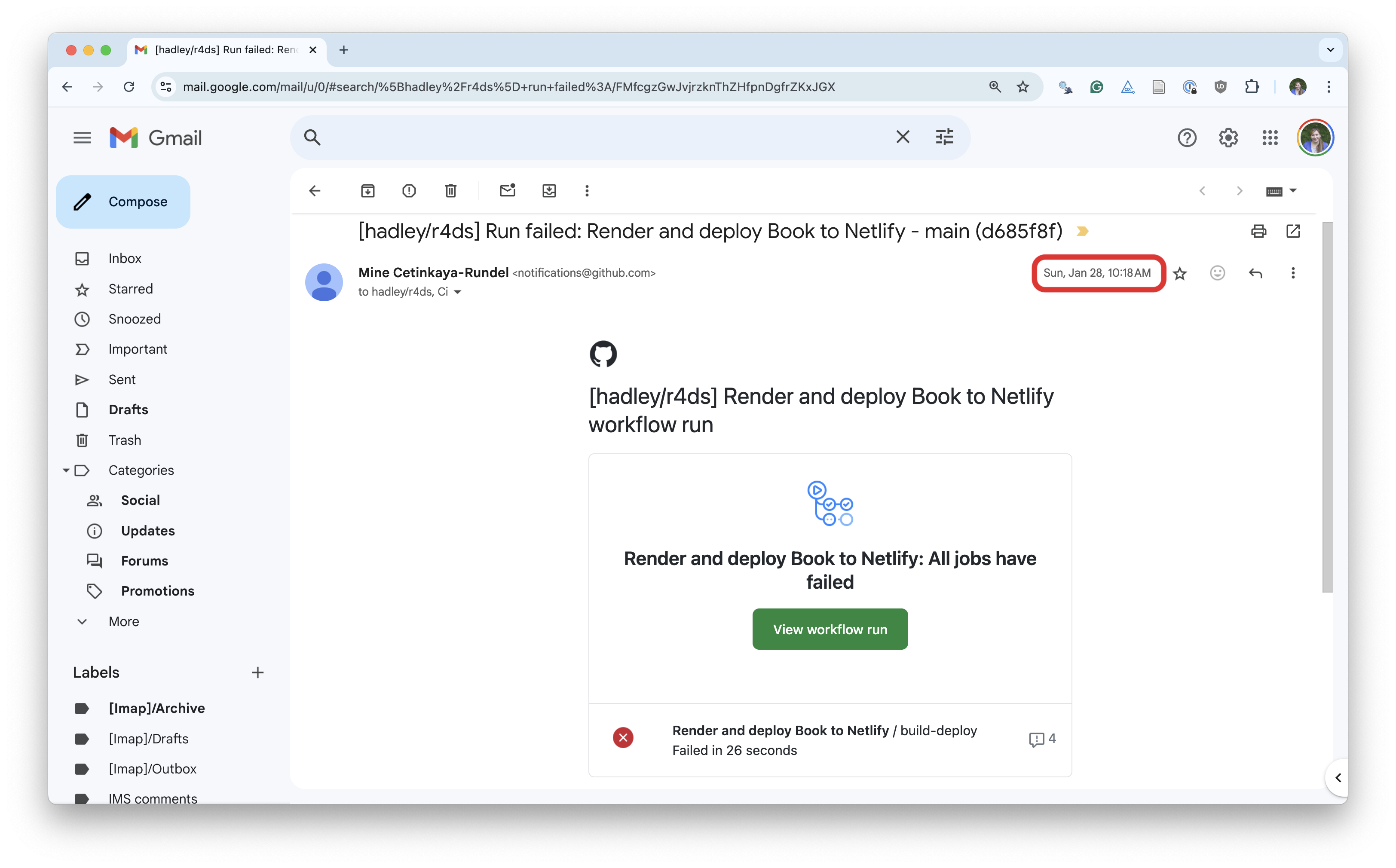The image size is (1396, 868).
Task: Report the email as spam
Action: coord(409,191)
